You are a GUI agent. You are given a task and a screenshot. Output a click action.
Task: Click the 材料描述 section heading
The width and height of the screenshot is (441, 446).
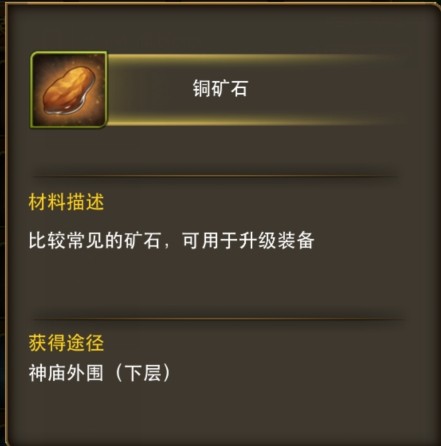pos(66,202)
